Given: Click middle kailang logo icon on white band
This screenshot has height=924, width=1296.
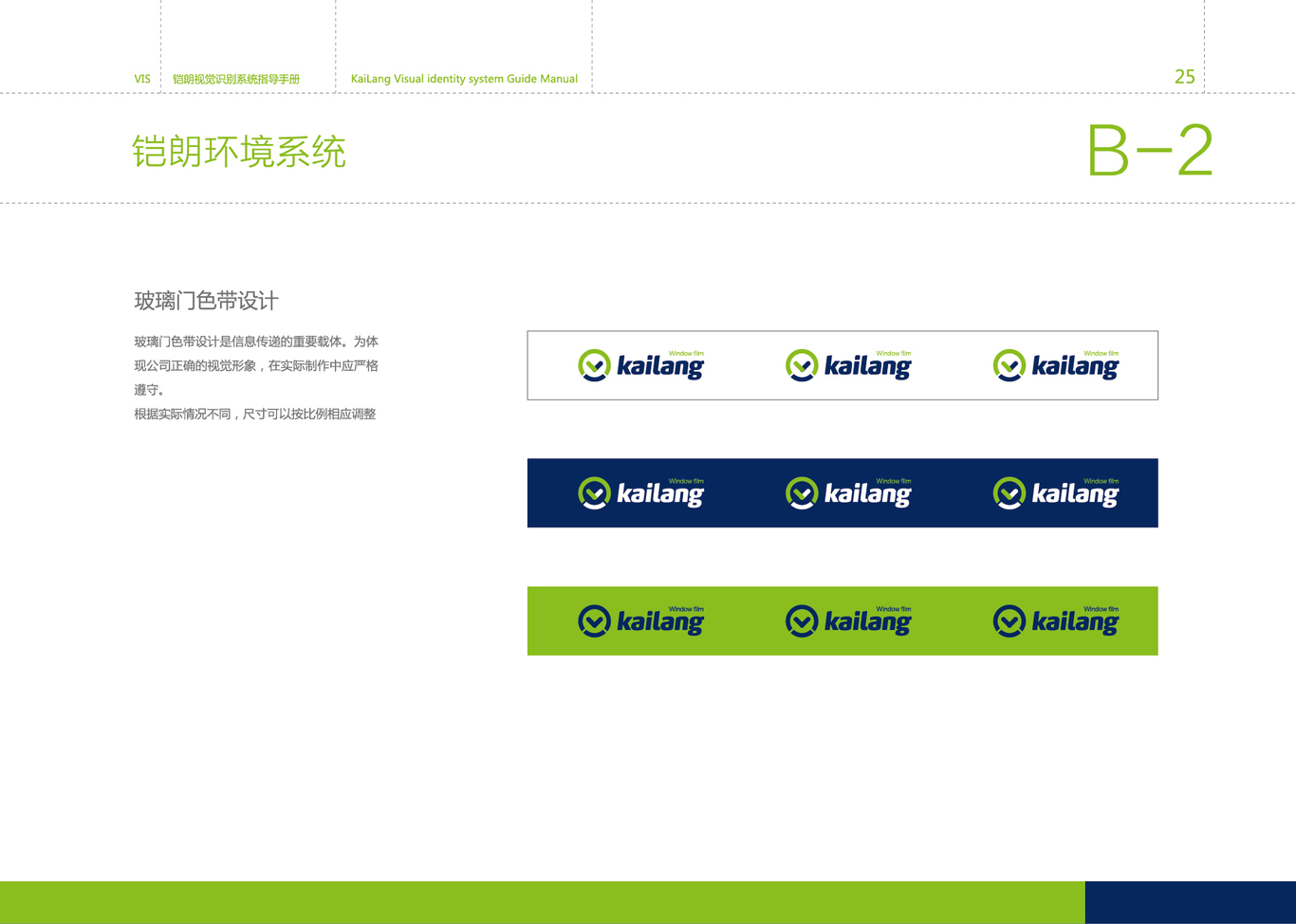Looking at the screenshot, I should [x=802, y=365].
